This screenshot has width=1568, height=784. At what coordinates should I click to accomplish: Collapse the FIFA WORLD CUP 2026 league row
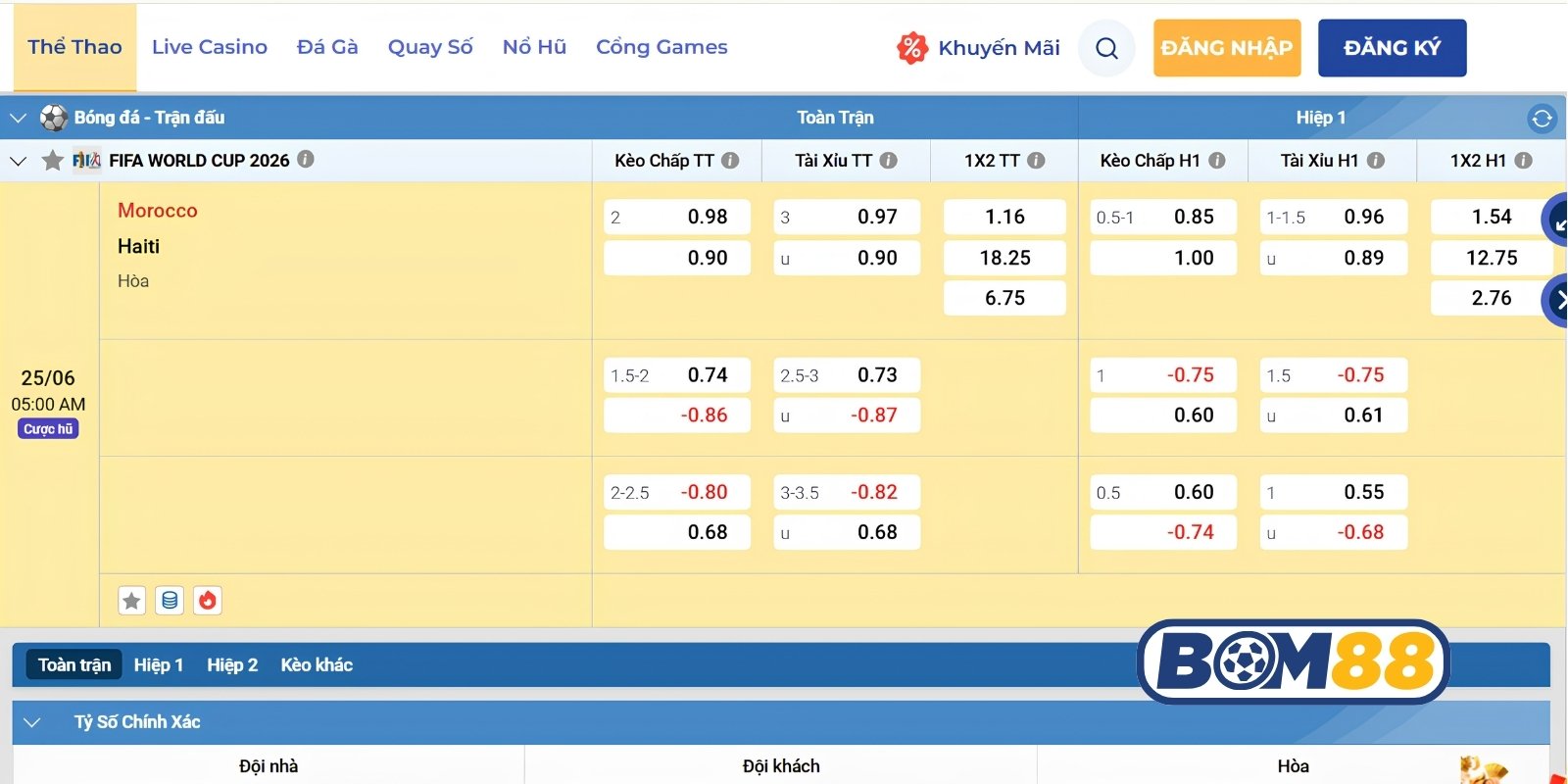[x=18, y=161]
